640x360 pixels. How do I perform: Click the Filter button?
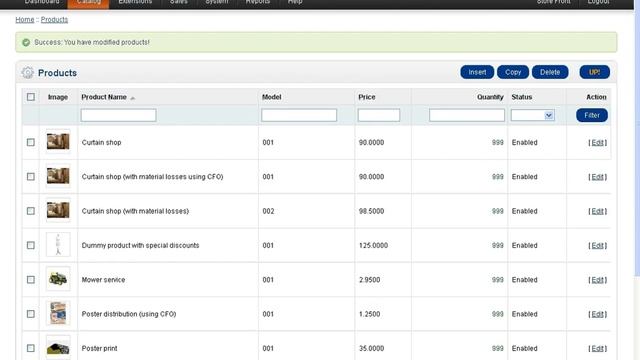[x=592, y=115]
